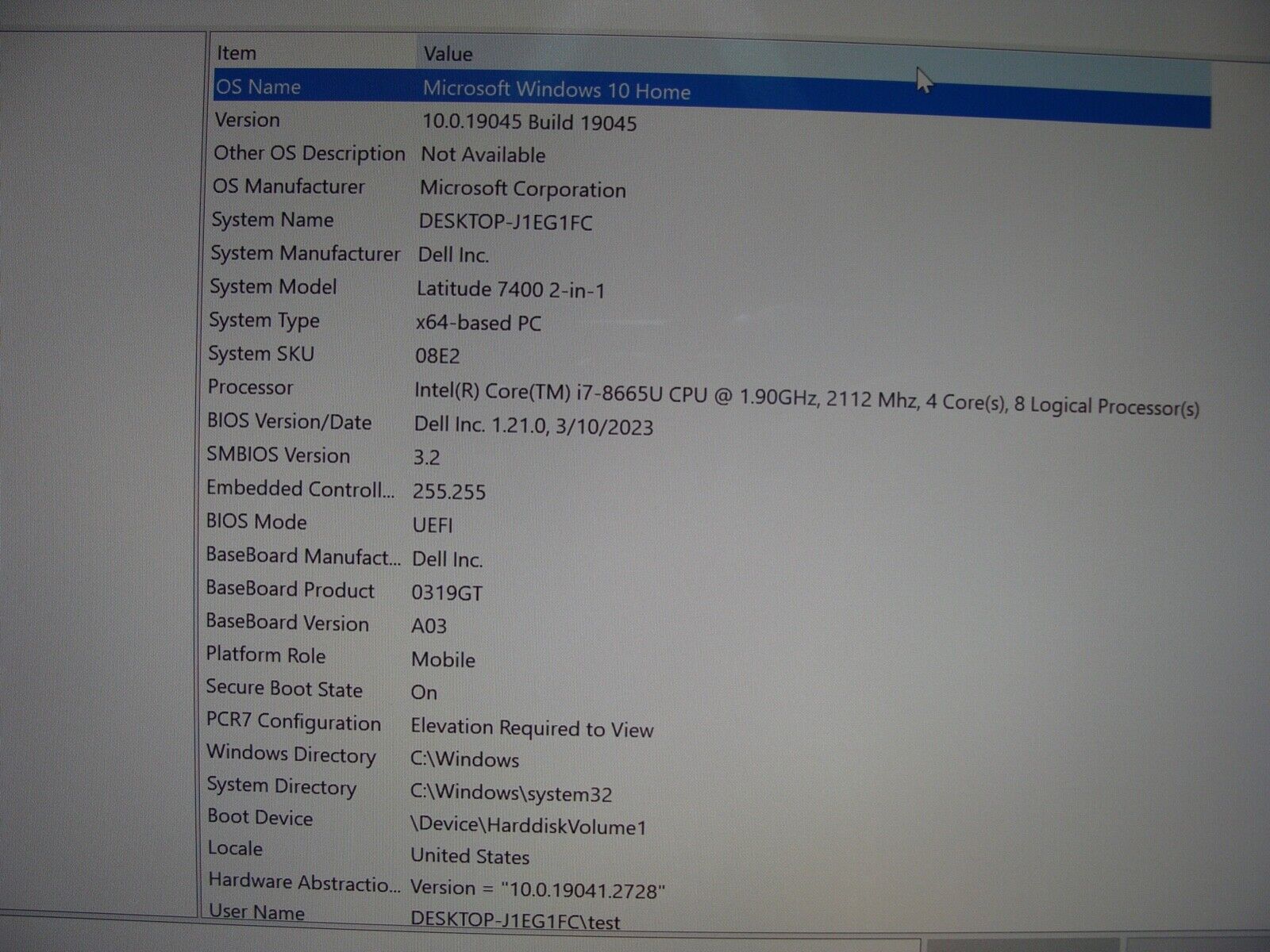Click the 08E2 SKU value
Viewport: 1270px width, 952px height.
point(437,355)
